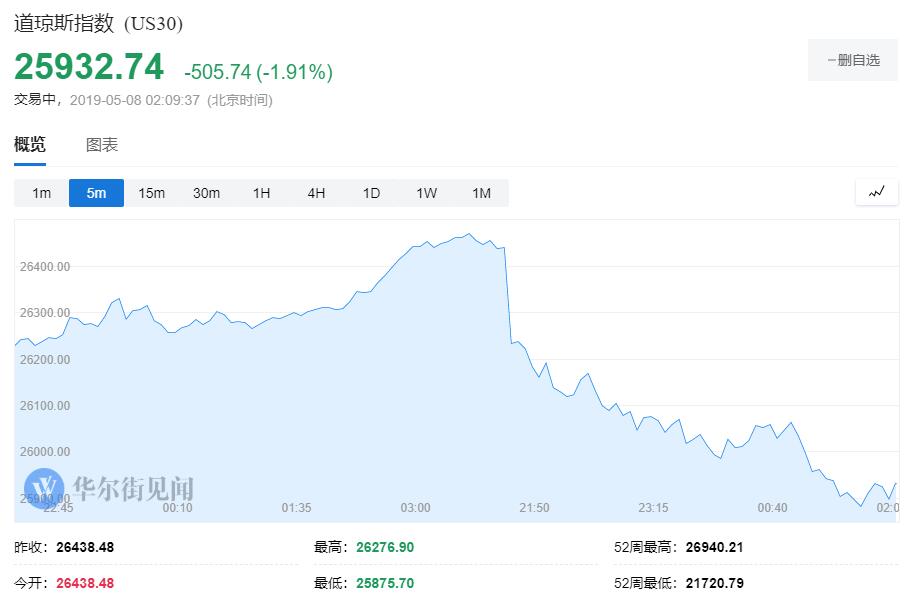
Task: Click the 删自选 button
Action: click(x=853, y=60)
